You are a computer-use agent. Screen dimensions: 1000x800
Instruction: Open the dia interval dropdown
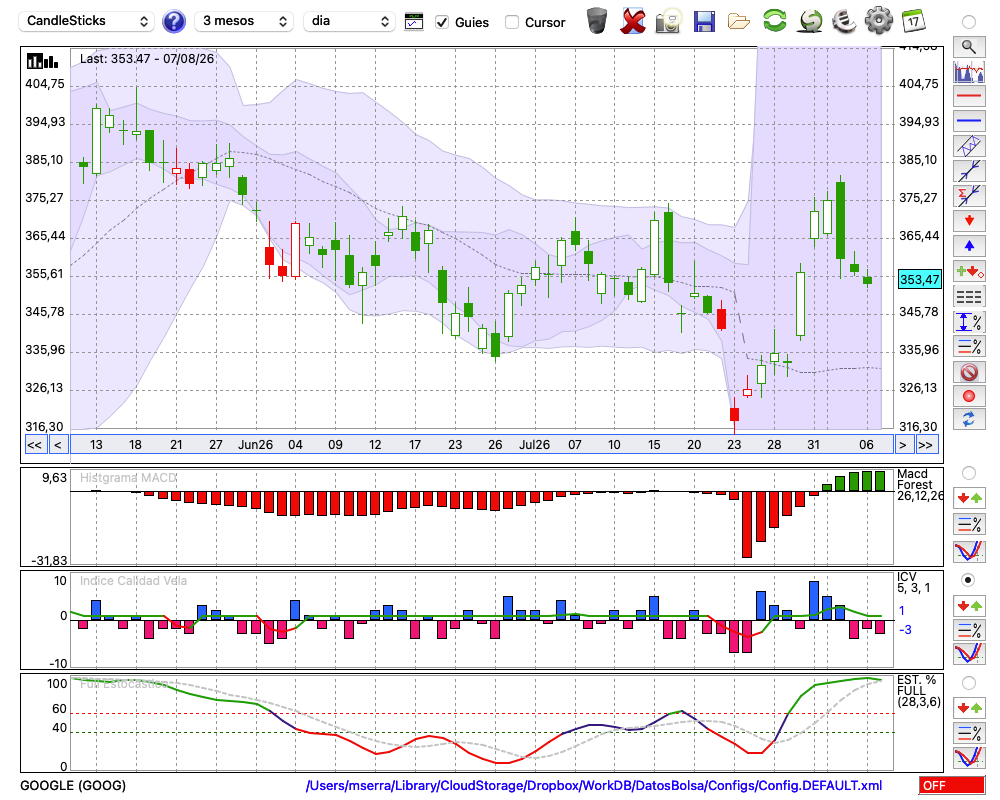tap(349, 21)
